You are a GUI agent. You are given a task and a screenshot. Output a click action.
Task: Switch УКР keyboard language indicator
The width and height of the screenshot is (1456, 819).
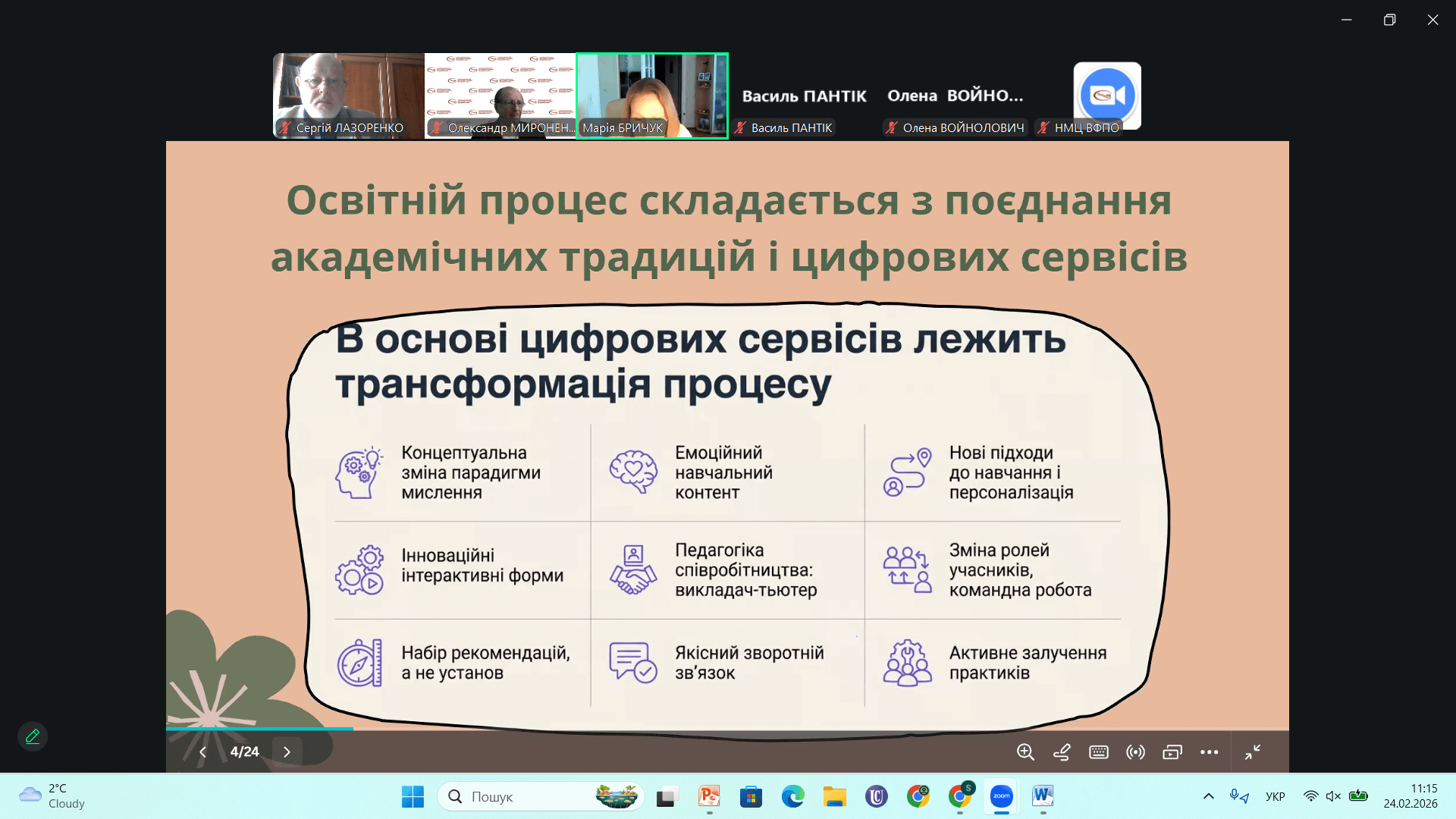[x=1275, y=796]
